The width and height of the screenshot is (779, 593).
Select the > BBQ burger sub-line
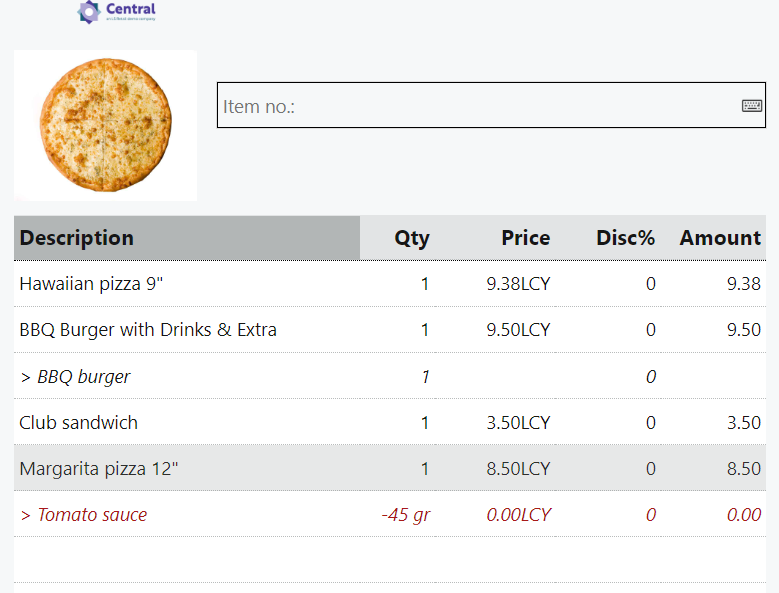(x=75, y=377)
